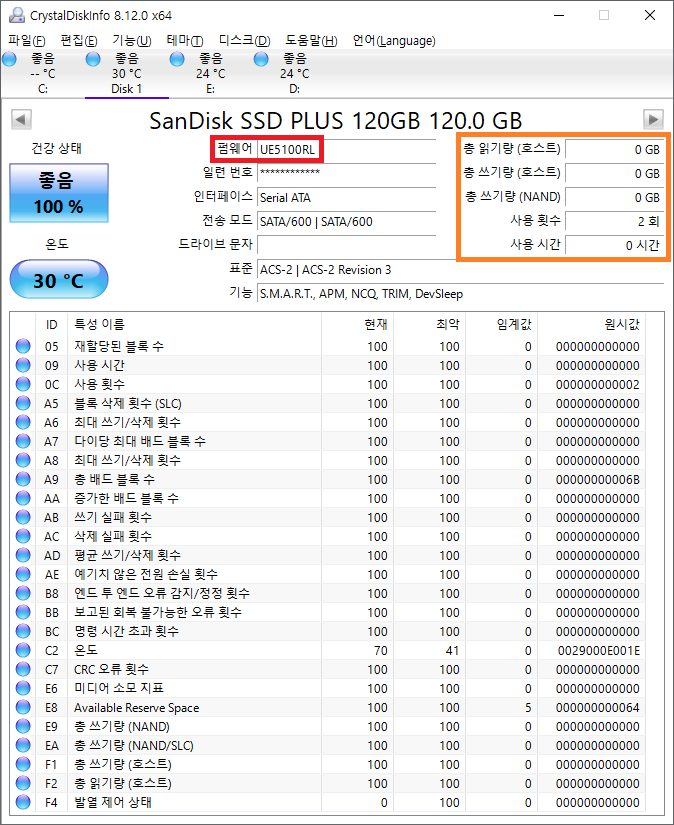Click the status icon for attribute A6
This screenshot has height=825, width=674.
[23, 422]
